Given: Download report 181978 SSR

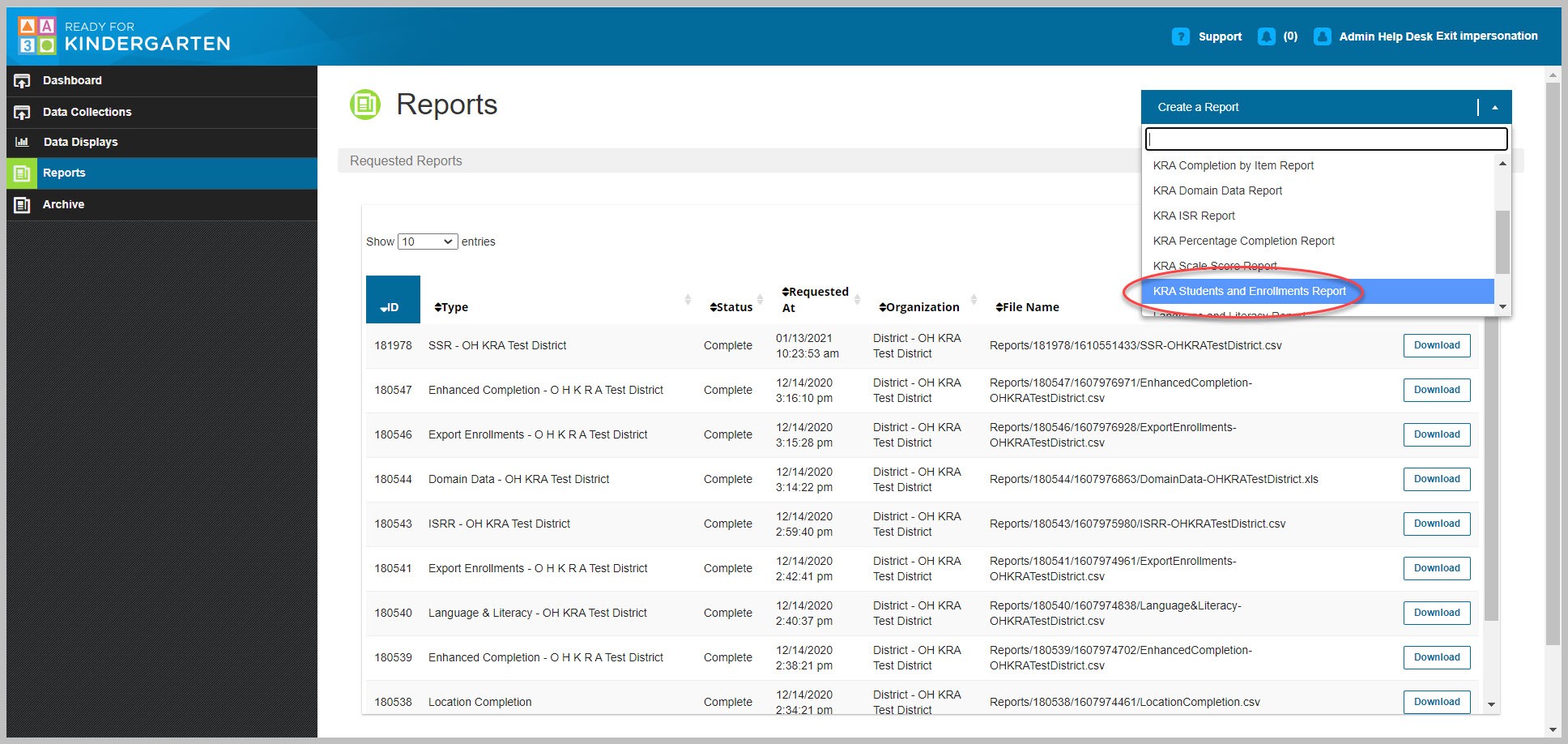Looking at the screenshot, I should tap(1437, 345).
